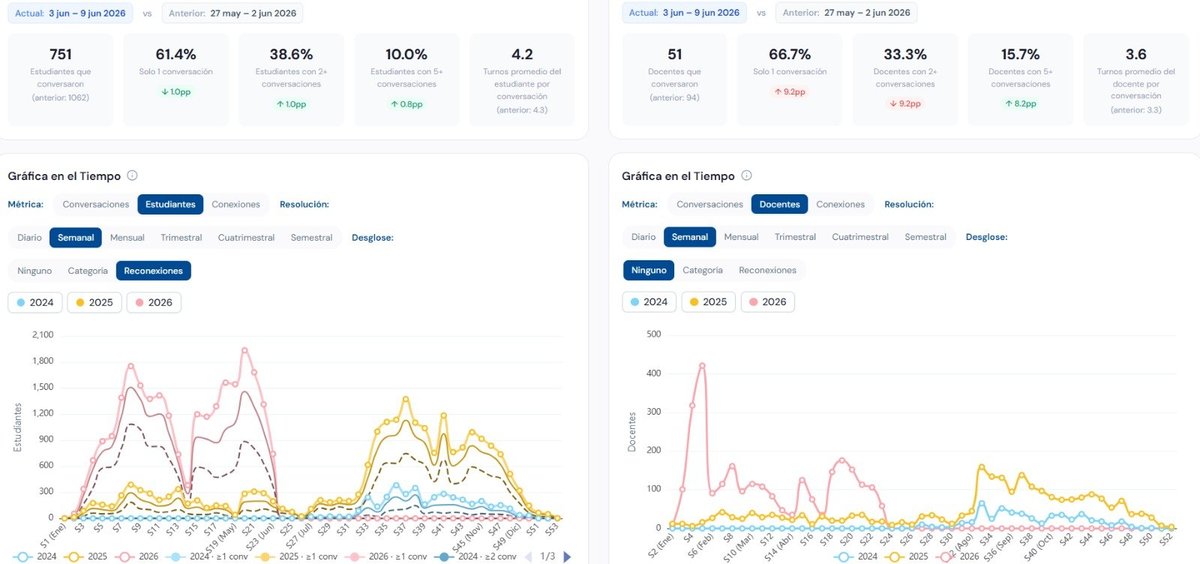
Task: Click the 10.0% Estudiantes con 5+ card
Action: click(x=406, y=79)
